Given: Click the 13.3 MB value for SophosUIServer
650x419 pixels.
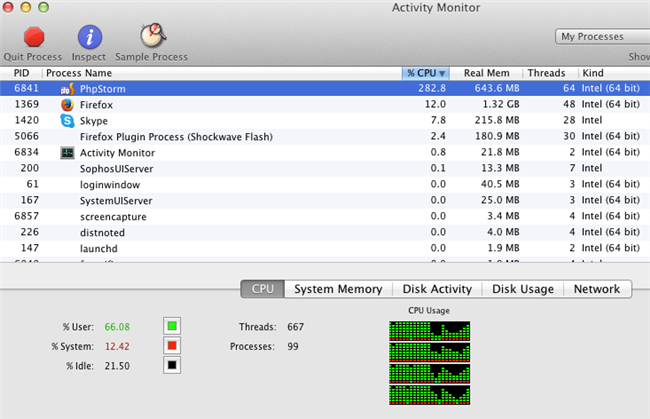Looking at the screenshot, I should click(500, 168).
